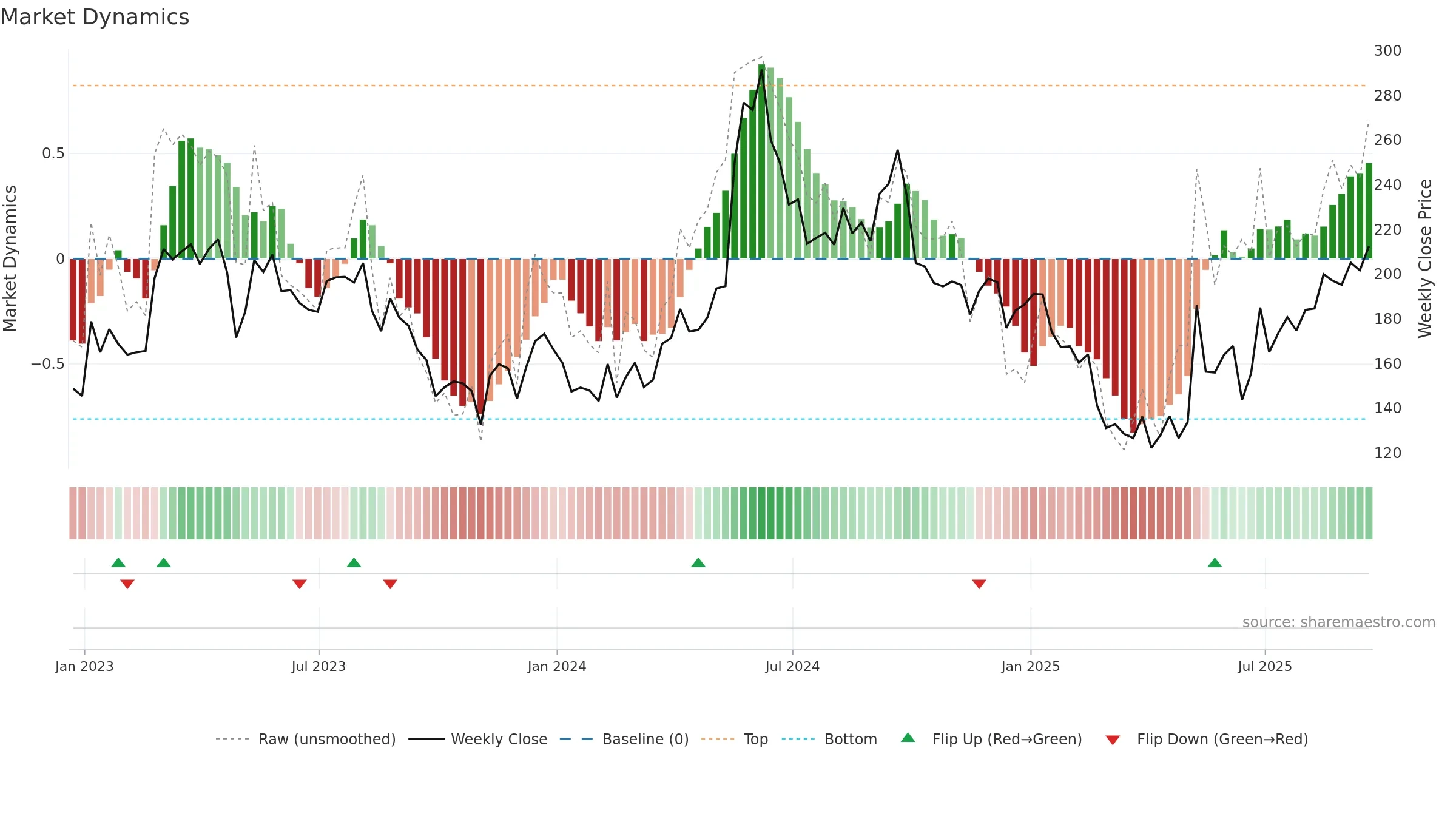Screen dimensions: 1456x819
Task: Select the Flip Down marker near November 2024
Action: (979, 584)
